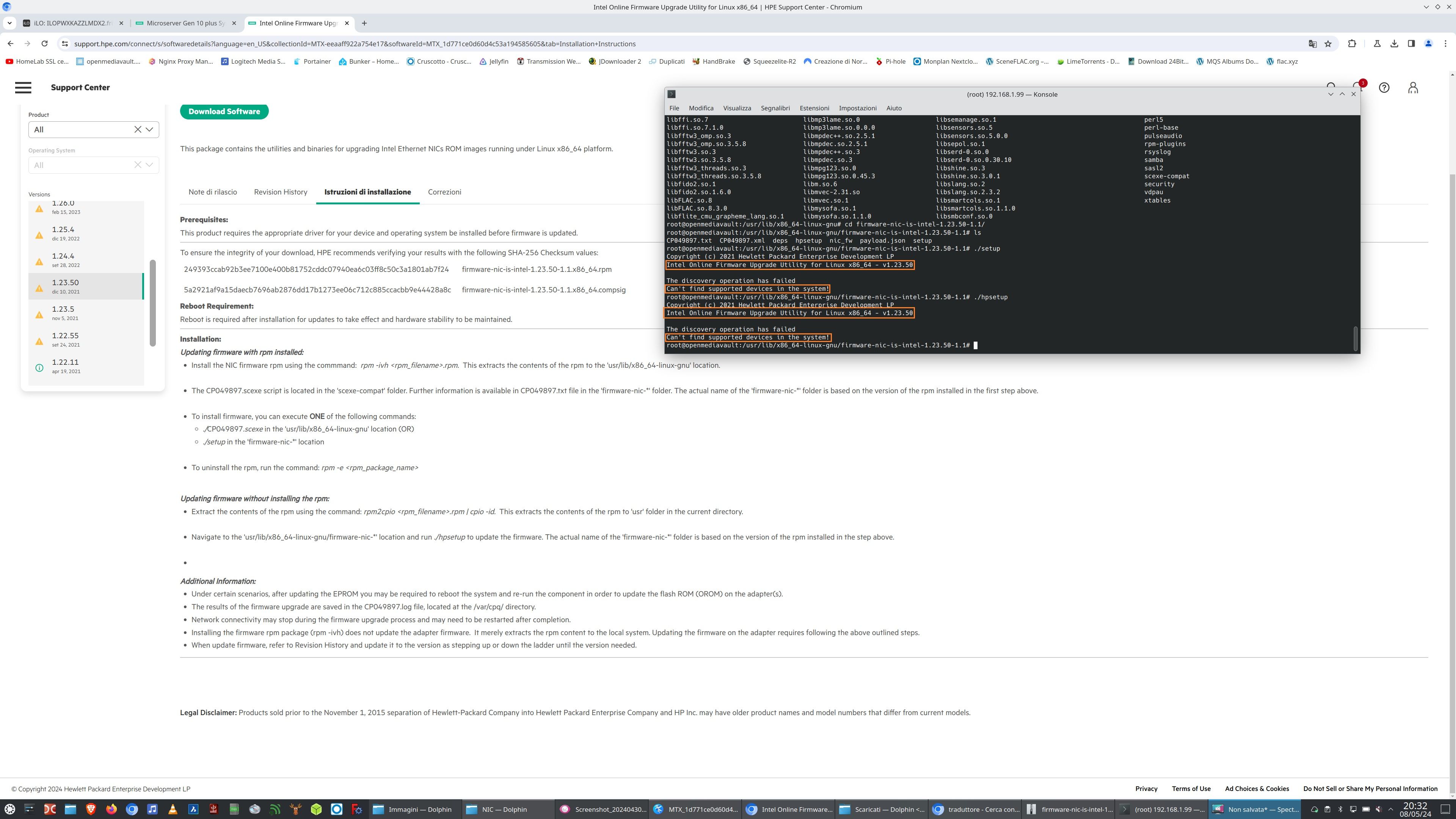Screen dimensions: 1456x819
Task: Click the HPE Help question mark icon
Action: [1384, 88]
